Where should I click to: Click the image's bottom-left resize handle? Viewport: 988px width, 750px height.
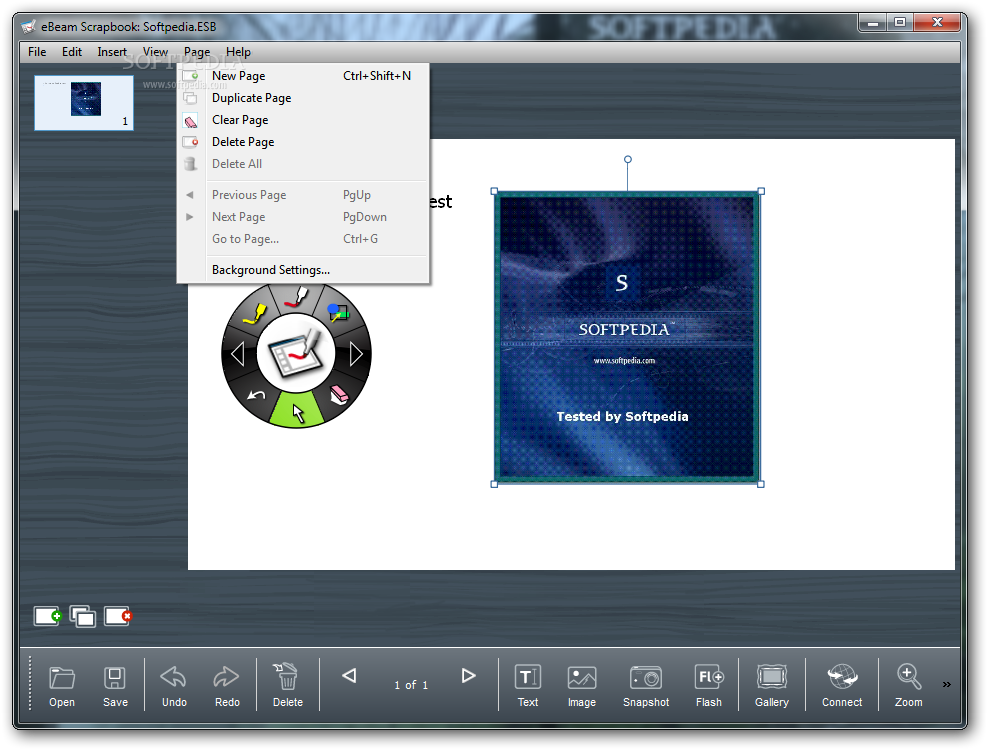(494, 484)
